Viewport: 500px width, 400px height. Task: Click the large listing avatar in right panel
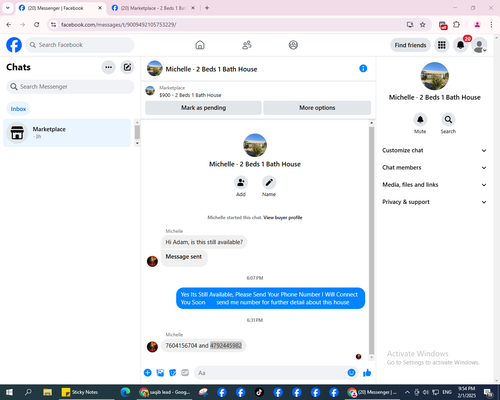click(435, 76)
